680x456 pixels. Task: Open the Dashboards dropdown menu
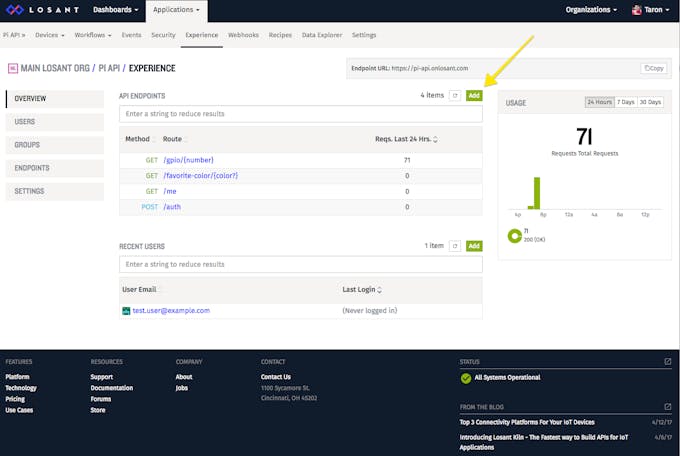click(x=115, y=10)
